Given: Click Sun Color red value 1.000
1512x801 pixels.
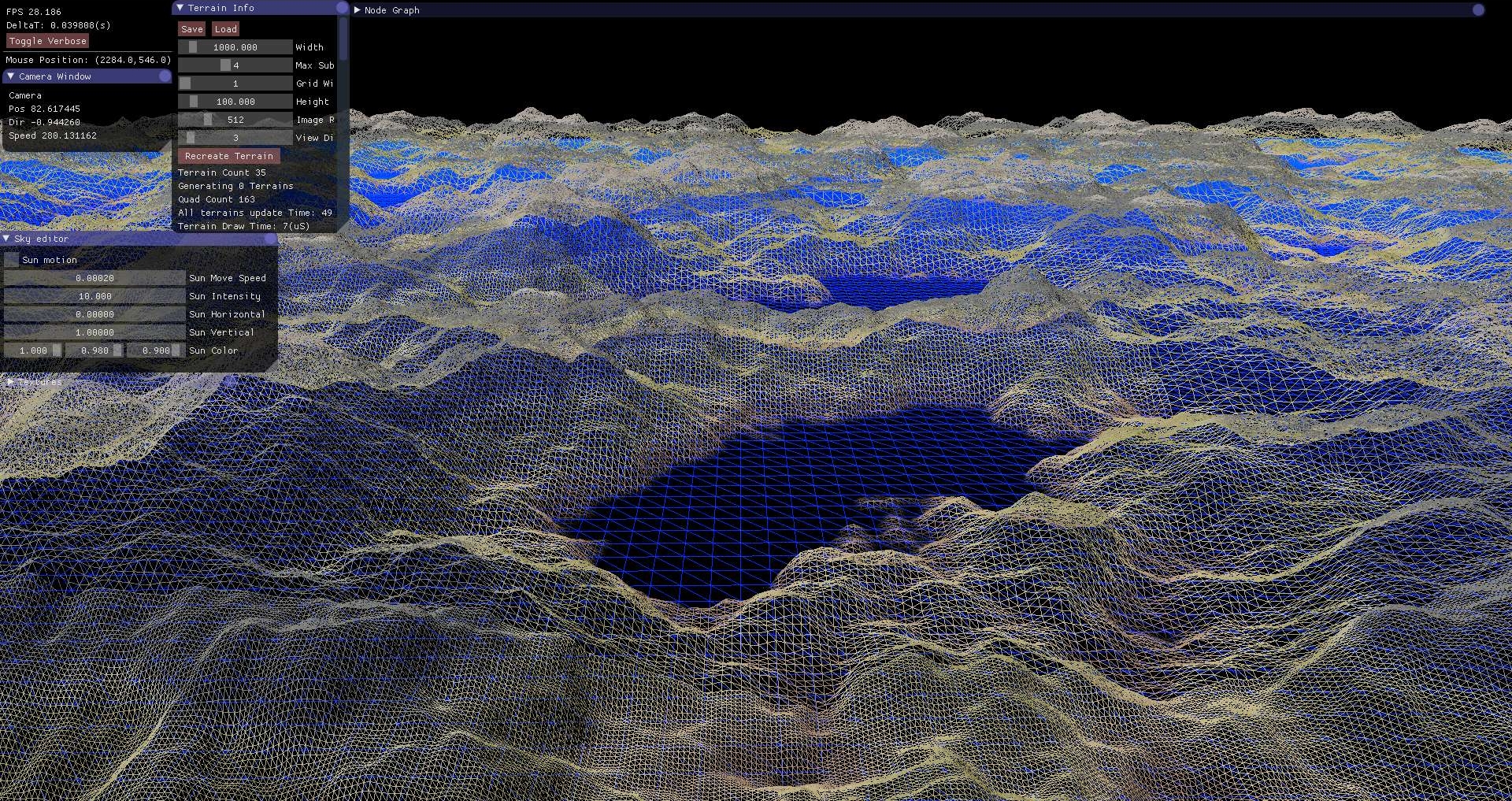Looking at the screenshot, I should 33,350.
